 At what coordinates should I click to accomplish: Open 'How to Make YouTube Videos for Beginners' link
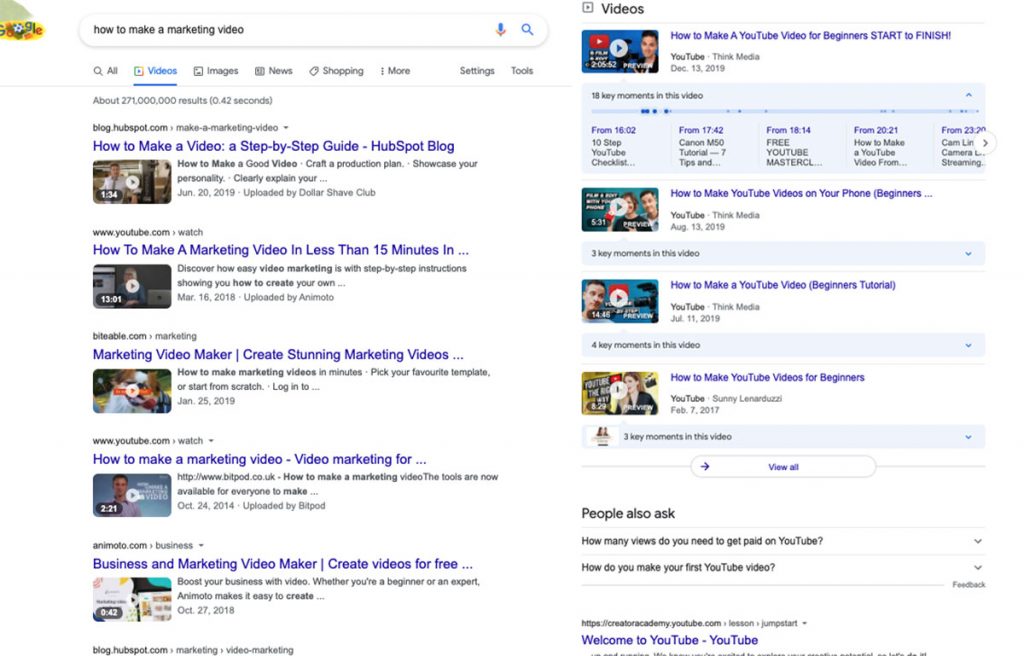(x=767, y=378)
